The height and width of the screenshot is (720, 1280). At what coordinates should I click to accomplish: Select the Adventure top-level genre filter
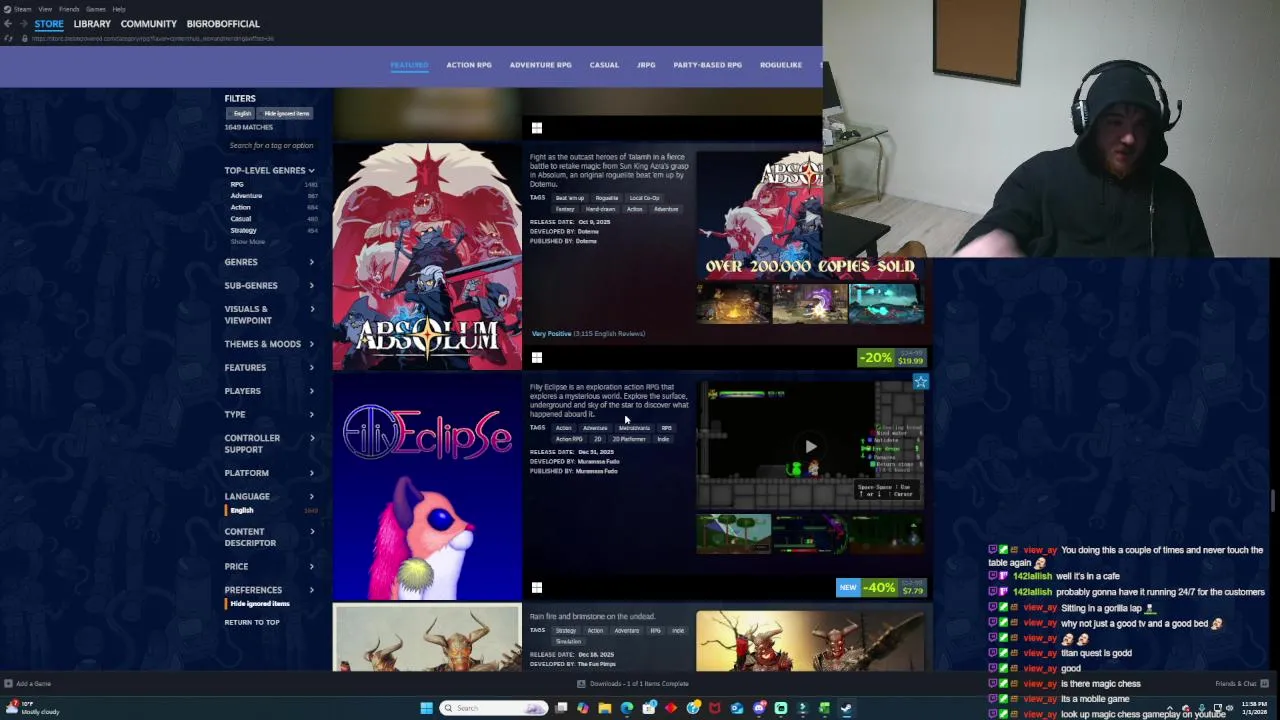coord(246,196)
